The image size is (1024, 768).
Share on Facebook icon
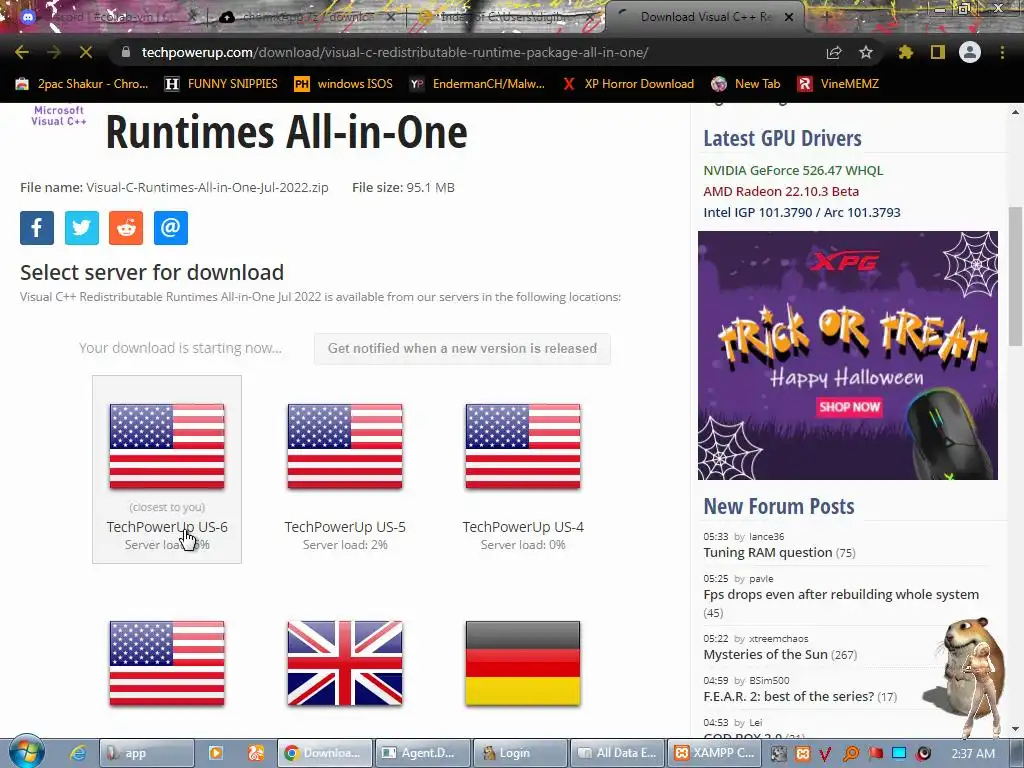click(x=37, y=228)
